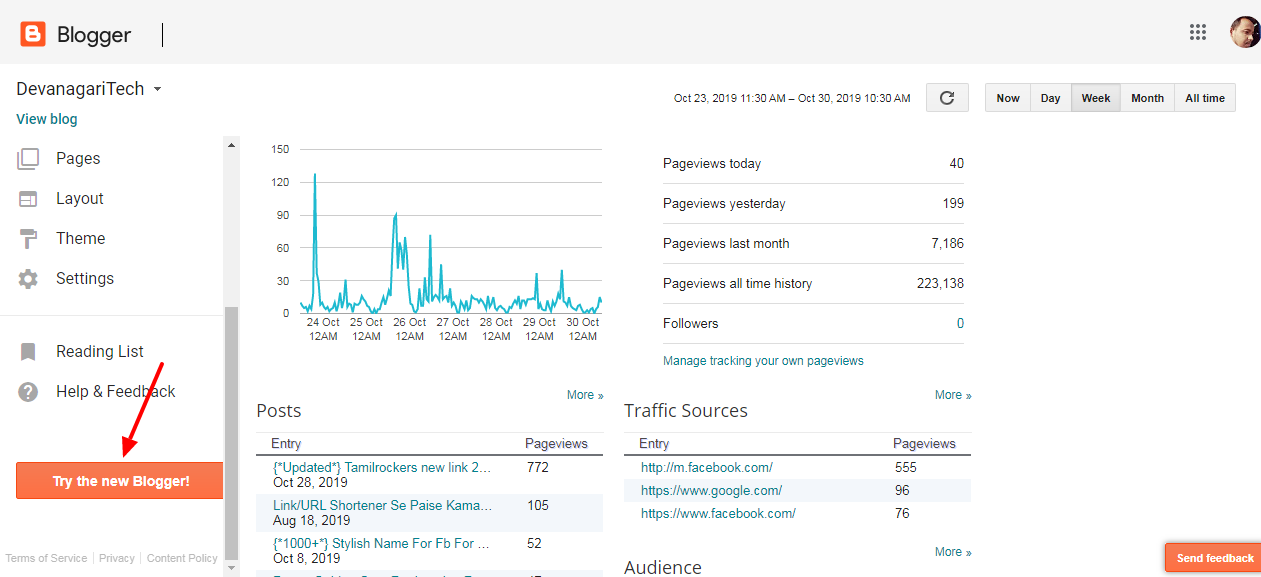
Task: Expand the DevanagariTech blog dropdown
Action: pyautogui.click(x=157, y=89)
